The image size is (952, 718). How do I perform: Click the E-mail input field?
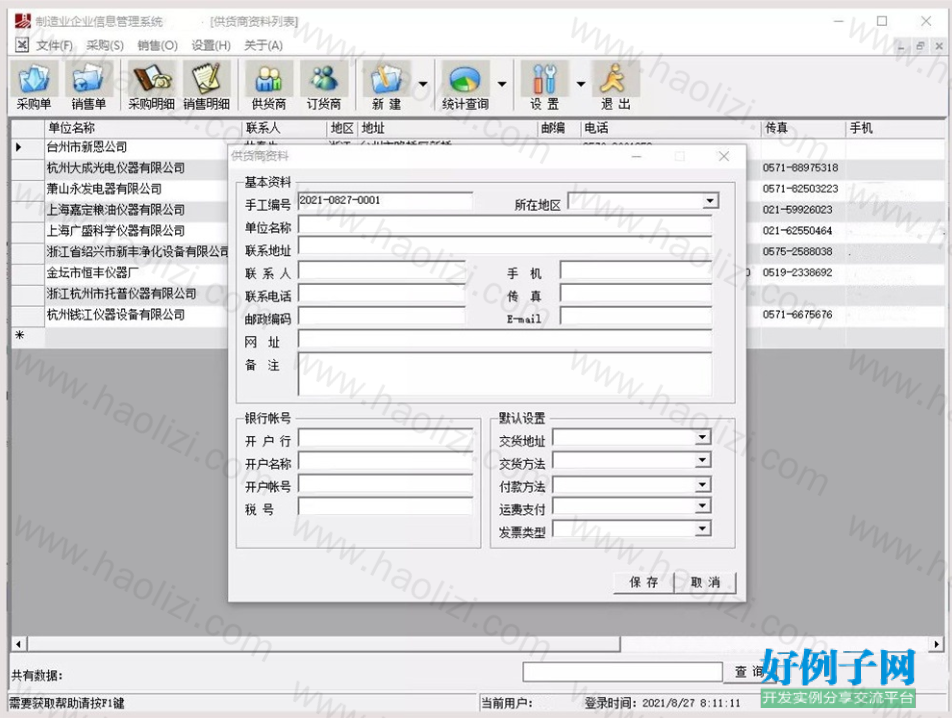coord(636,316)
